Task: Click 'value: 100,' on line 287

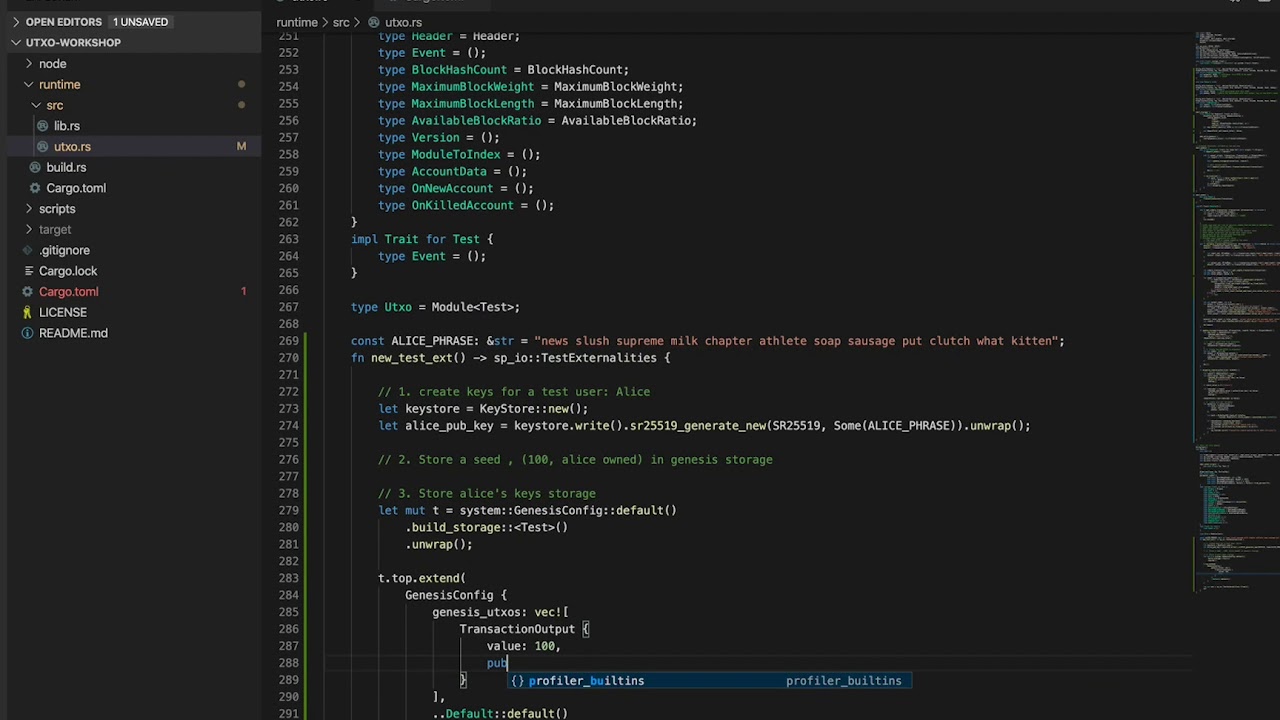Action: click(x=524, y=646)
